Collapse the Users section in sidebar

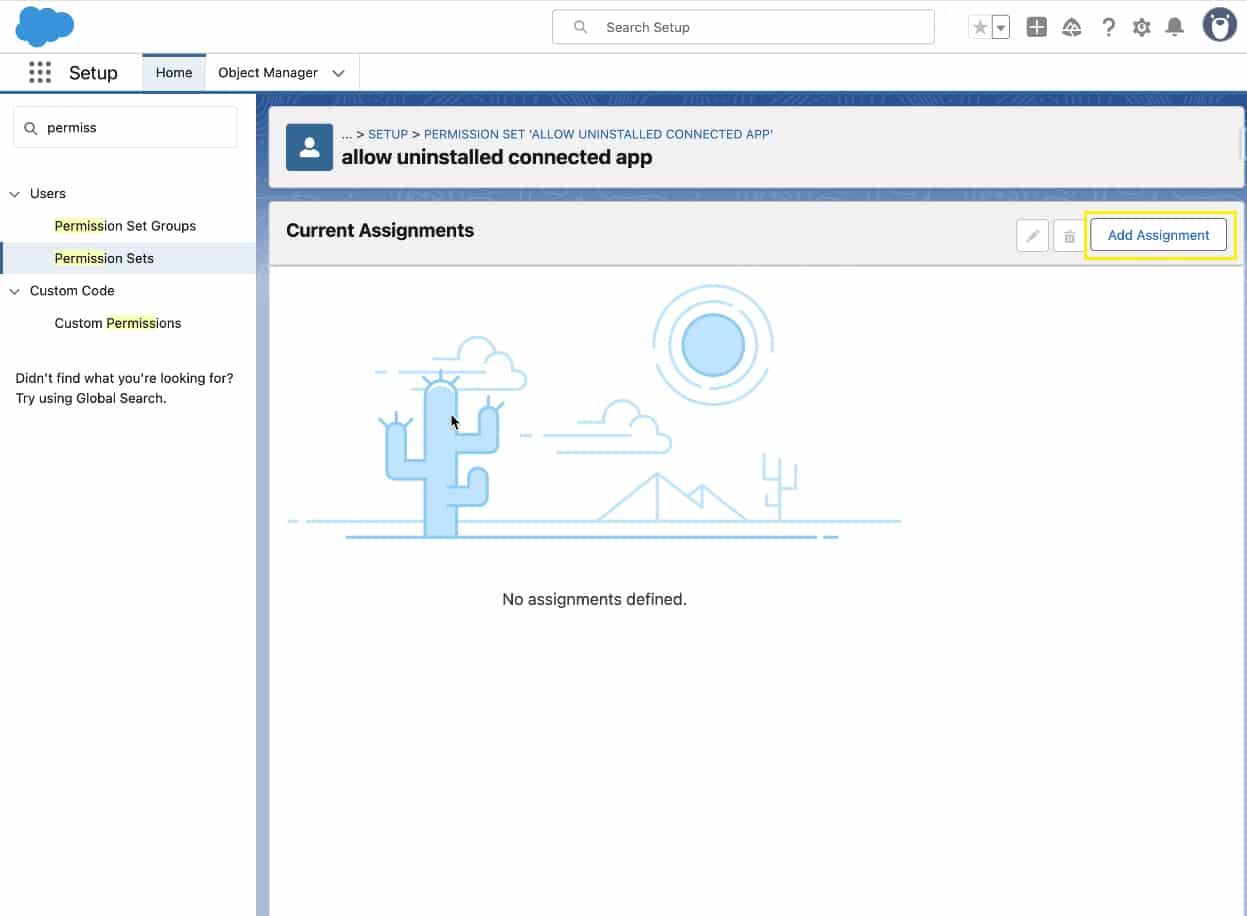point(15,194)
